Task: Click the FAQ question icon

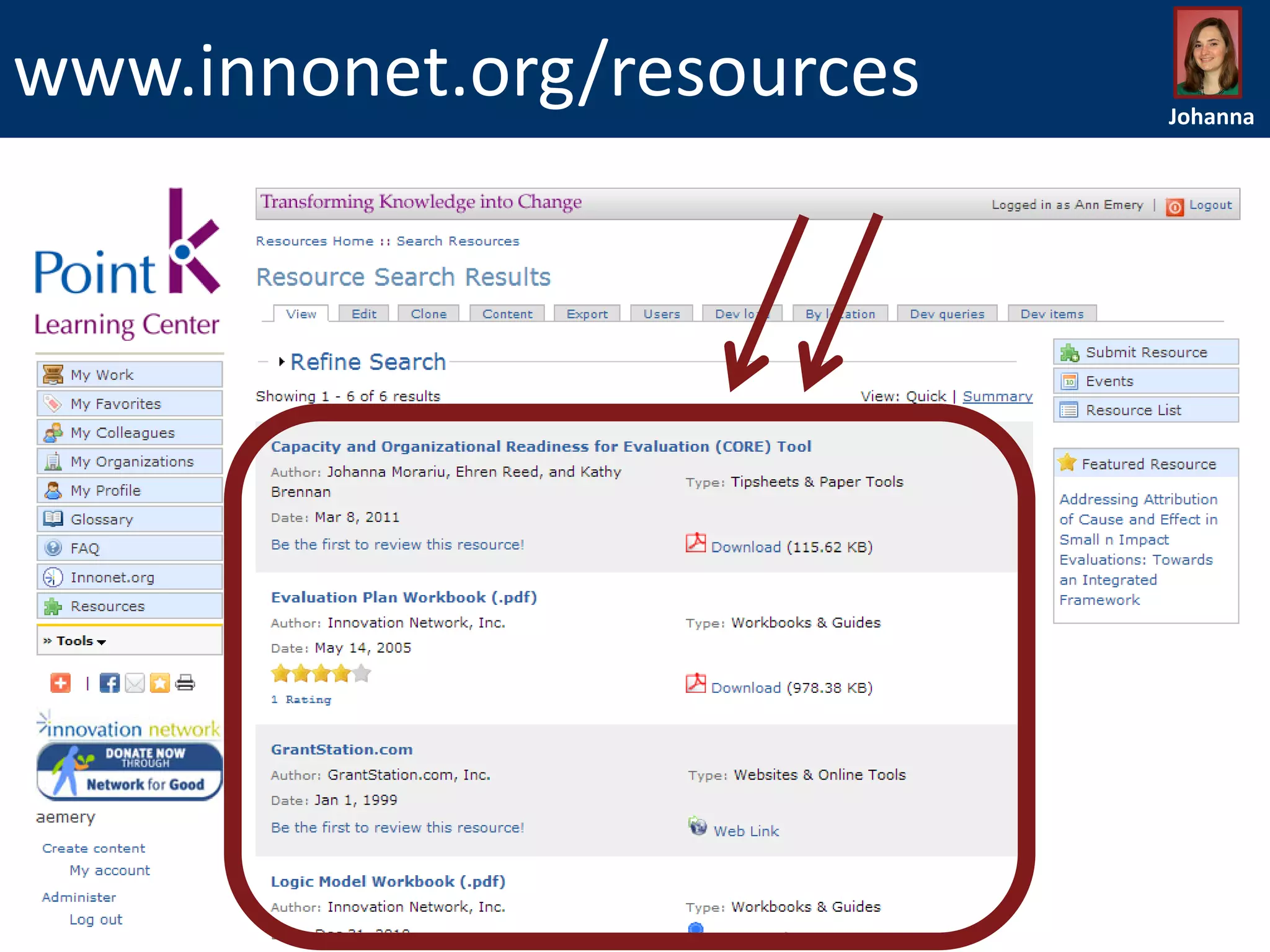Action: (x=53, y=548)
